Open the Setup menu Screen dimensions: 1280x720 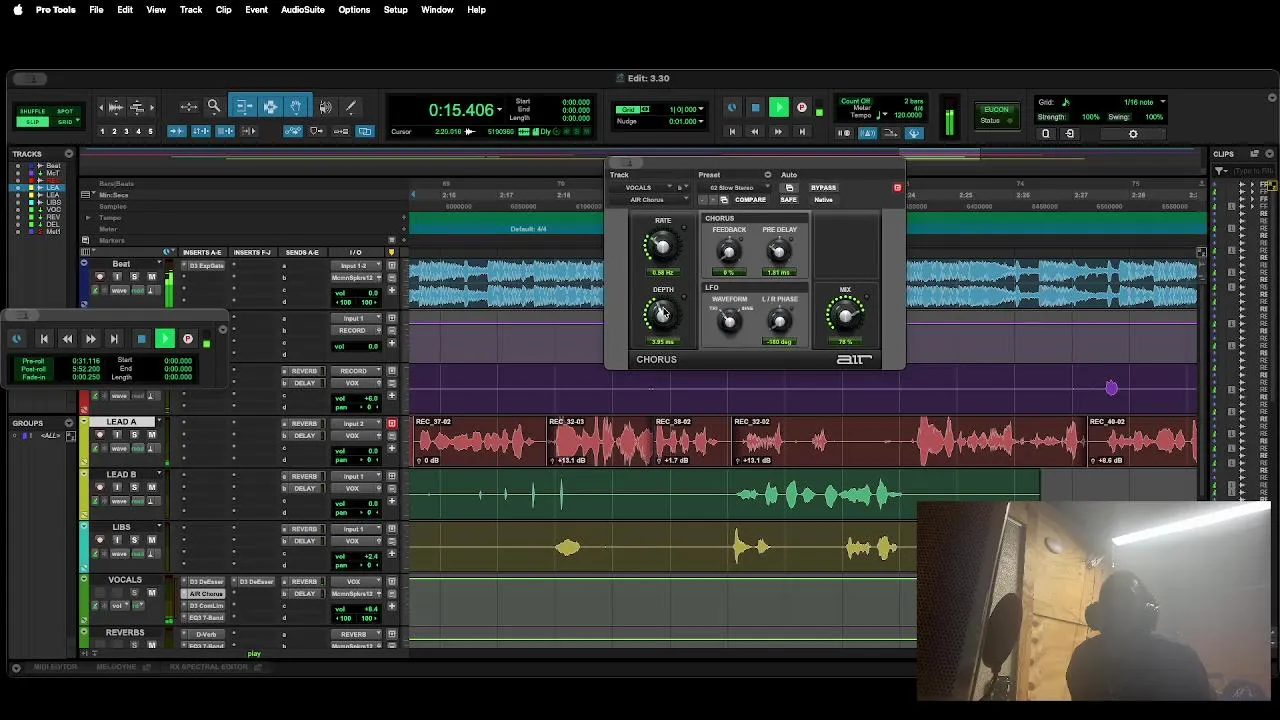pos(395,10)
